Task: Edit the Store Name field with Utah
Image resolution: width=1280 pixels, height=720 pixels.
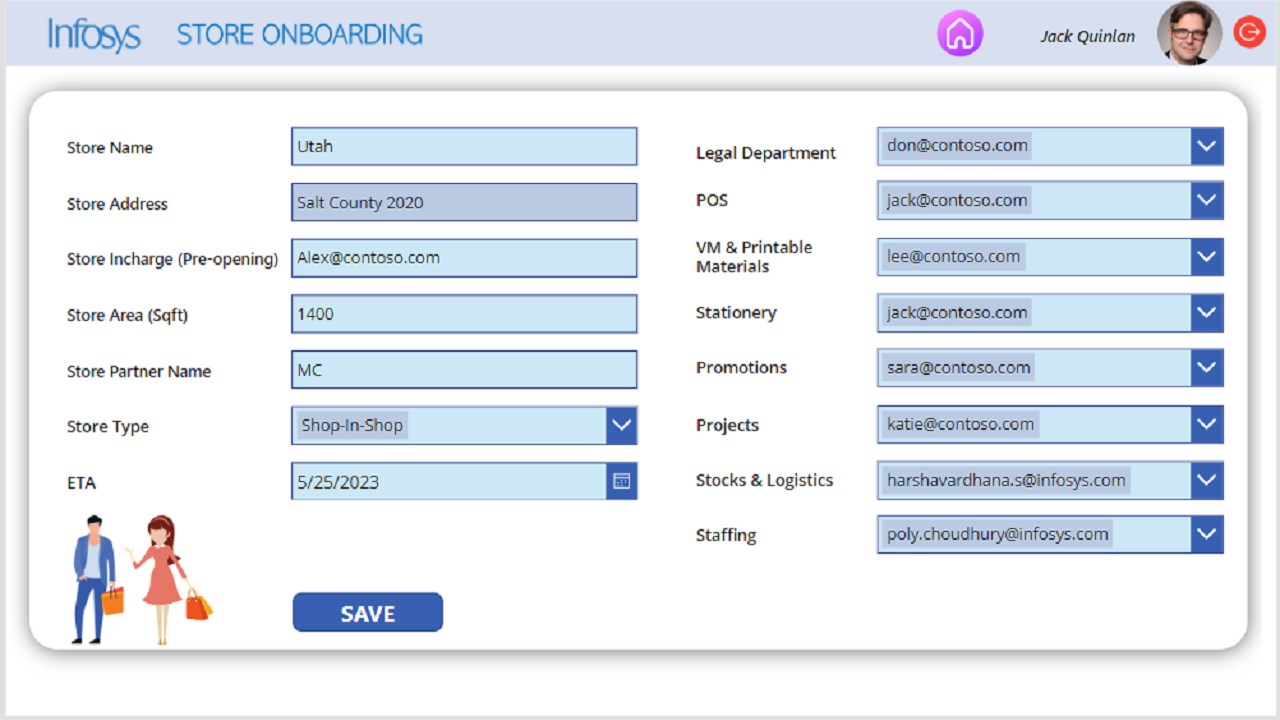Action: tap(464, 146)
